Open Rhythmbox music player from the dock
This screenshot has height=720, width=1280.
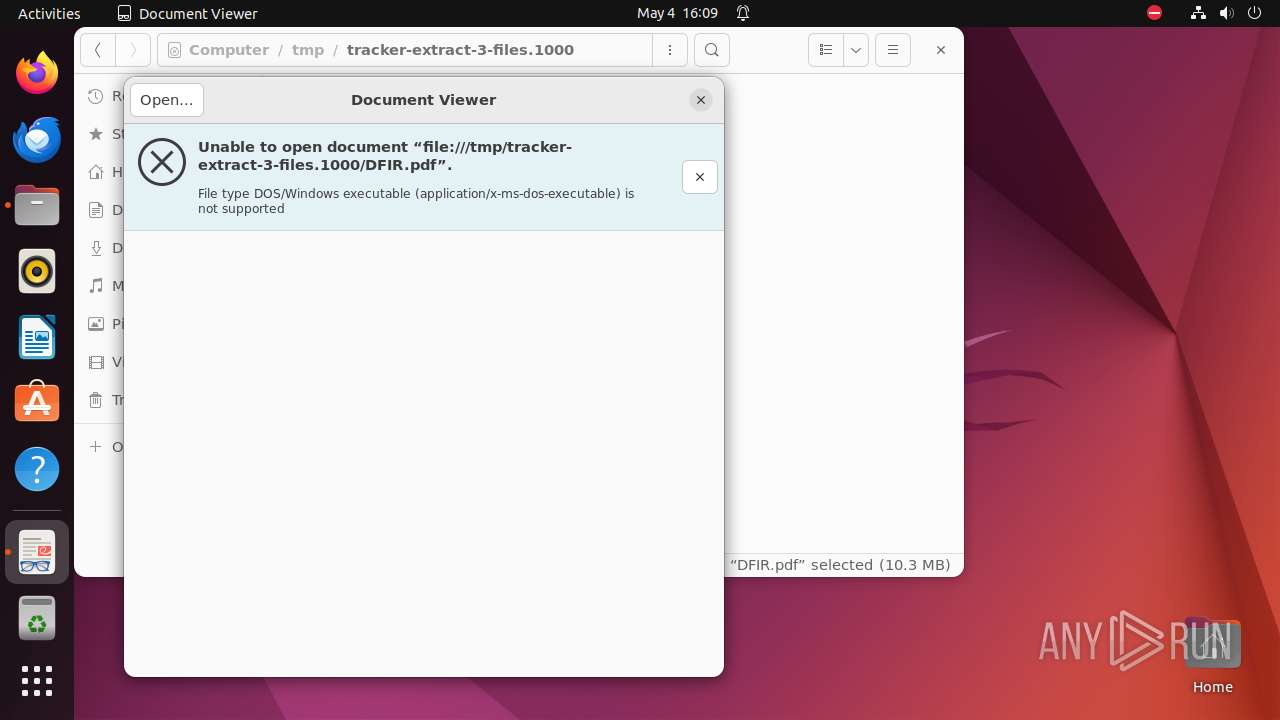(x=37, y=271)
